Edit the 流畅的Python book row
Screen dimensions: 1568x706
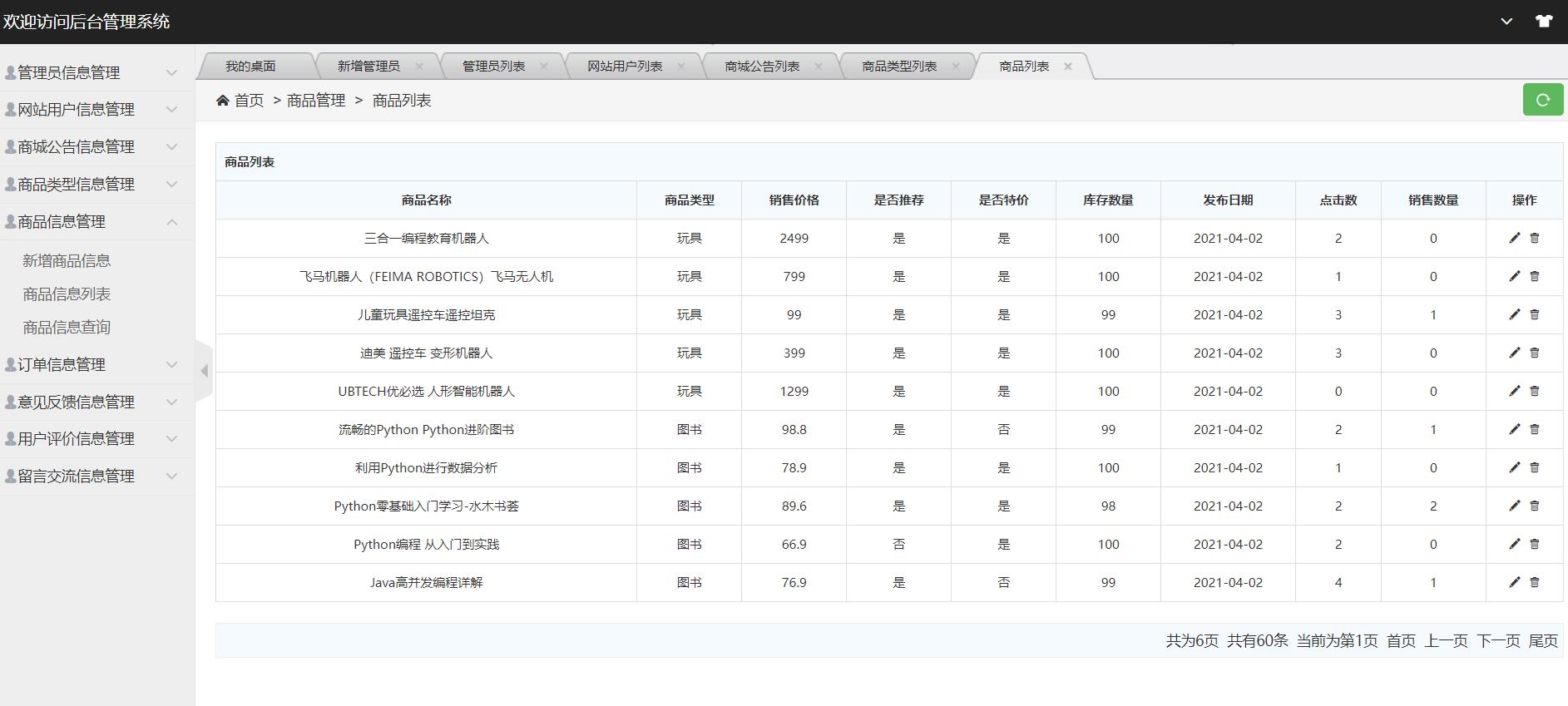[1514, 429]
